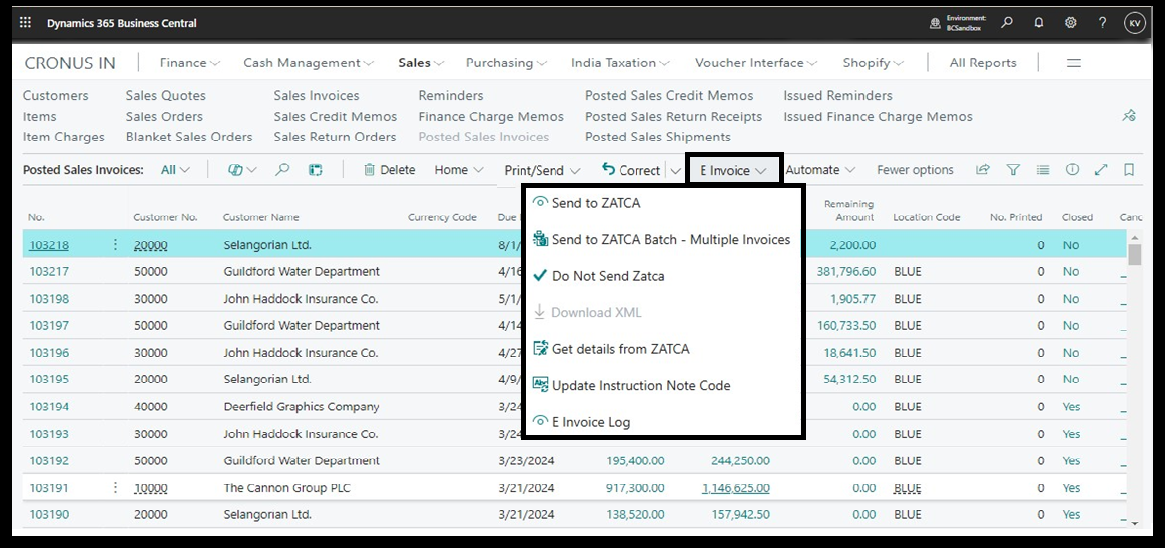This screenshot has height=548, width=1165.
Task: Click the scrollbar down arrow
Action: pyautogui.click(x=1134, y=523)
